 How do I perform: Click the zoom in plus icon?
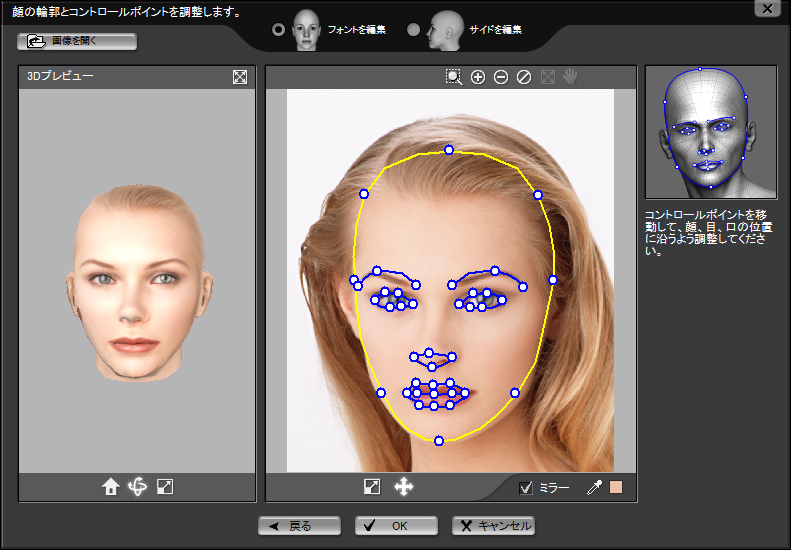[x=478, y=77]
